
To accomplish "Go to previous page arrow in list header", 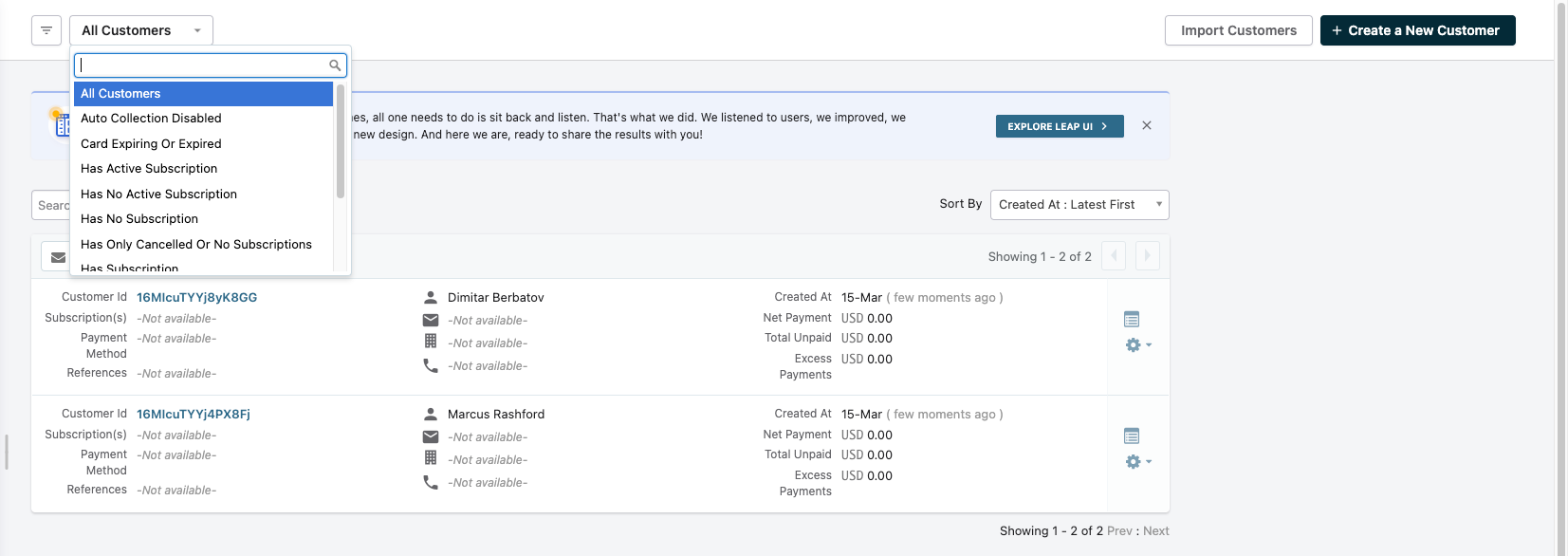I will click(1114, 256).
